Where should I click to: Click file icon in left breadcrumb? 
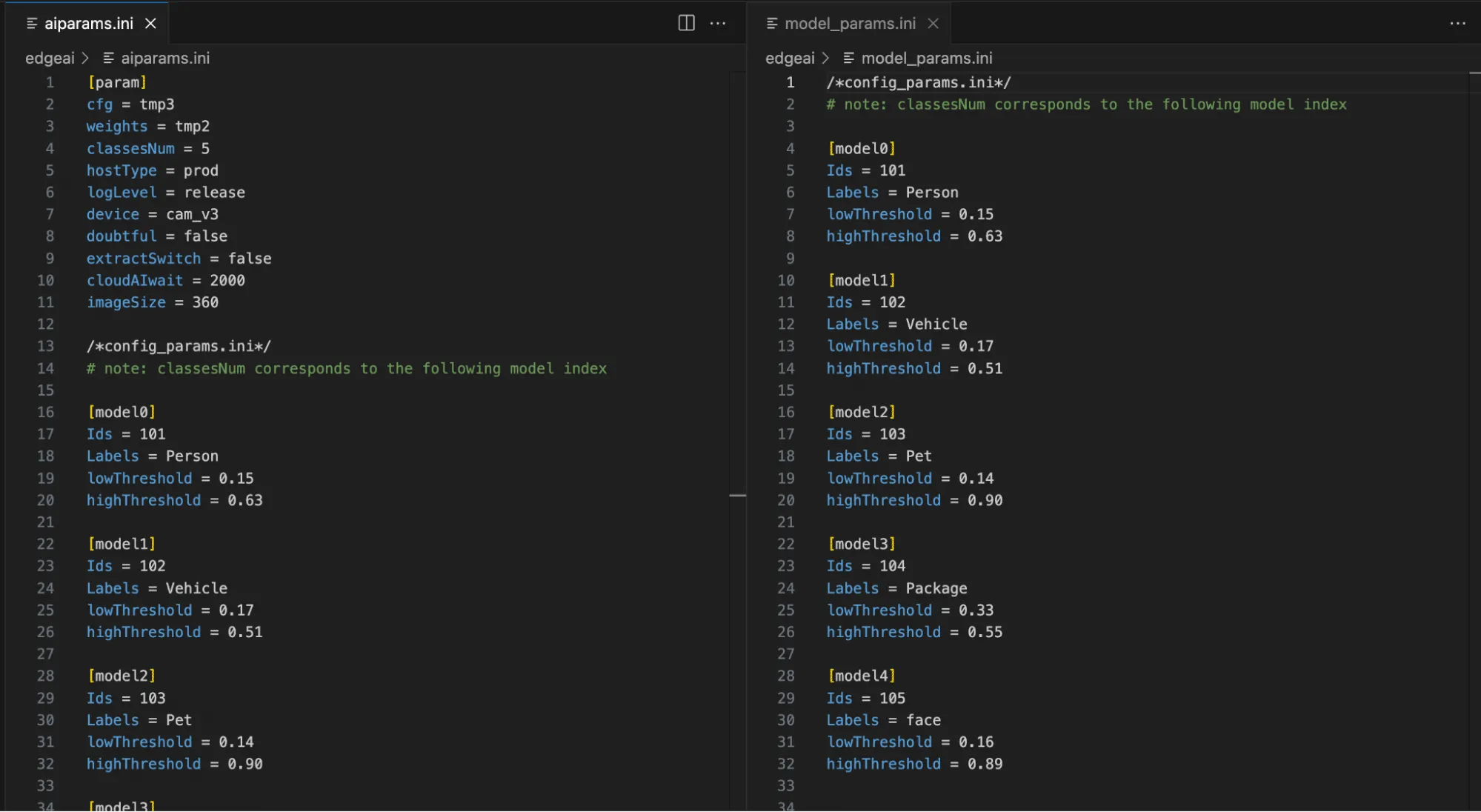pos(109,58)
